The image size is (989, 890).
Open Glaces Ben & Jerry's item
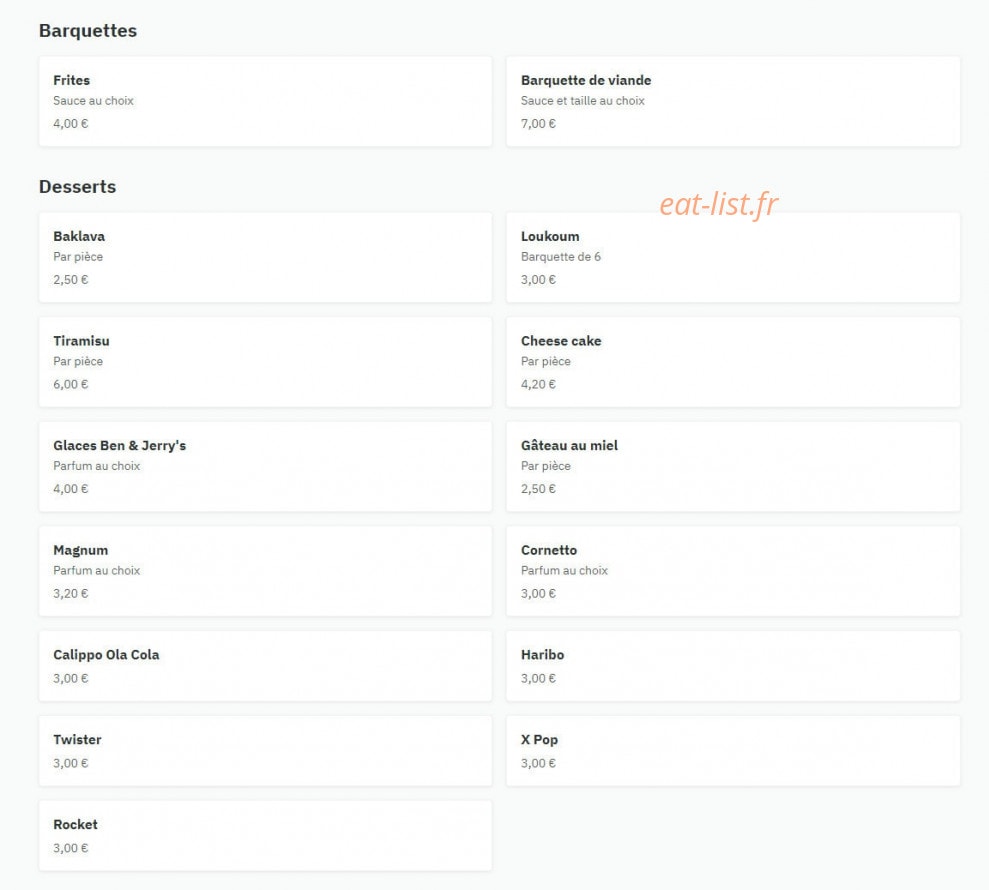(x=265, y=467)
